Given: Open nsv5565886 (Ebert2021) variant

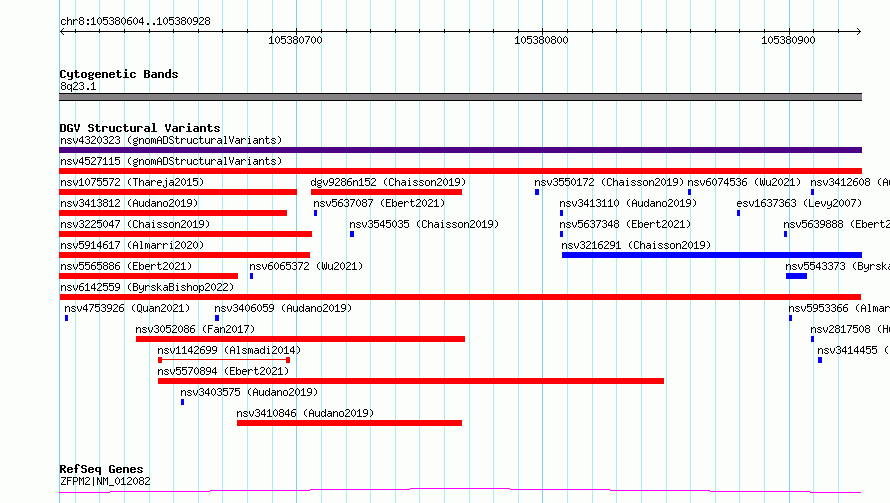Looking at the screenshot, I should click(126, 266).
